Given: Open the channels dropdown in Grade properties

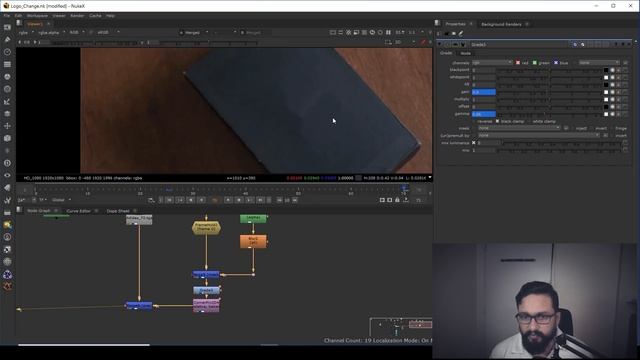Looking at the screenshot, I should pos(492,63).
